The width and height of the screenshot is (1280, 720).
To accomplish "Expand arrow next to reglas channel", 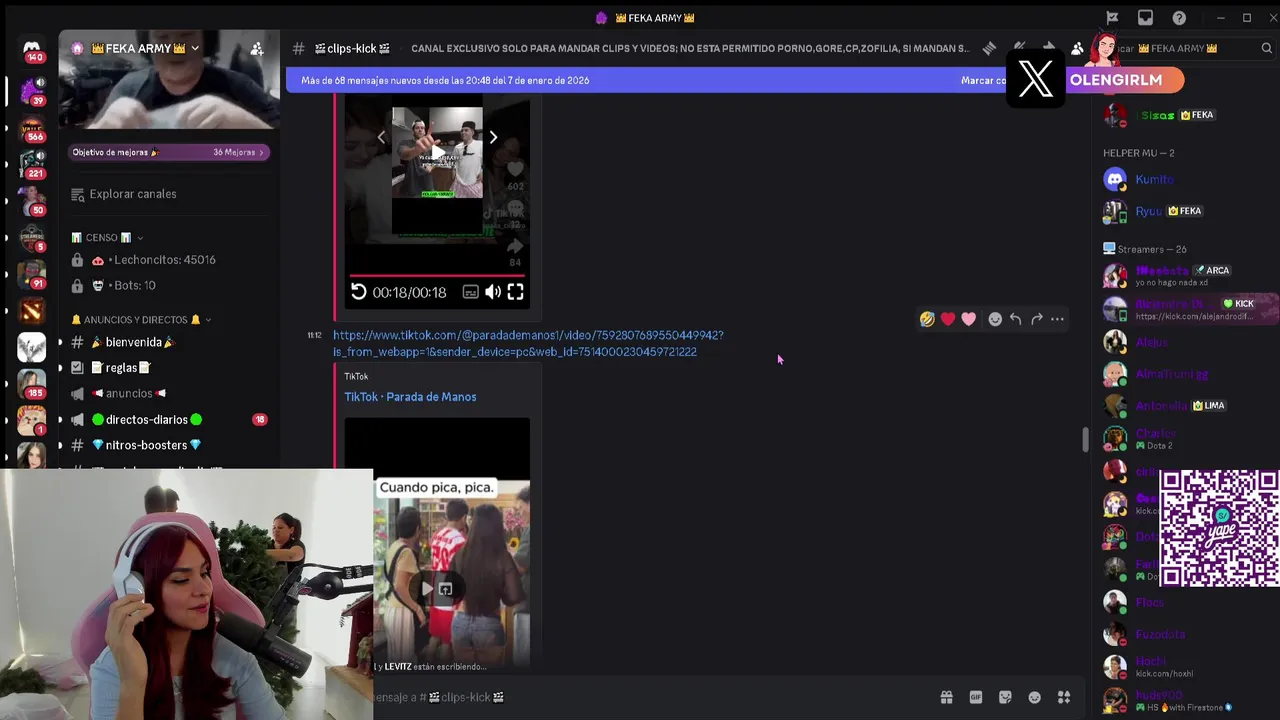I will (x=60, y=368).
